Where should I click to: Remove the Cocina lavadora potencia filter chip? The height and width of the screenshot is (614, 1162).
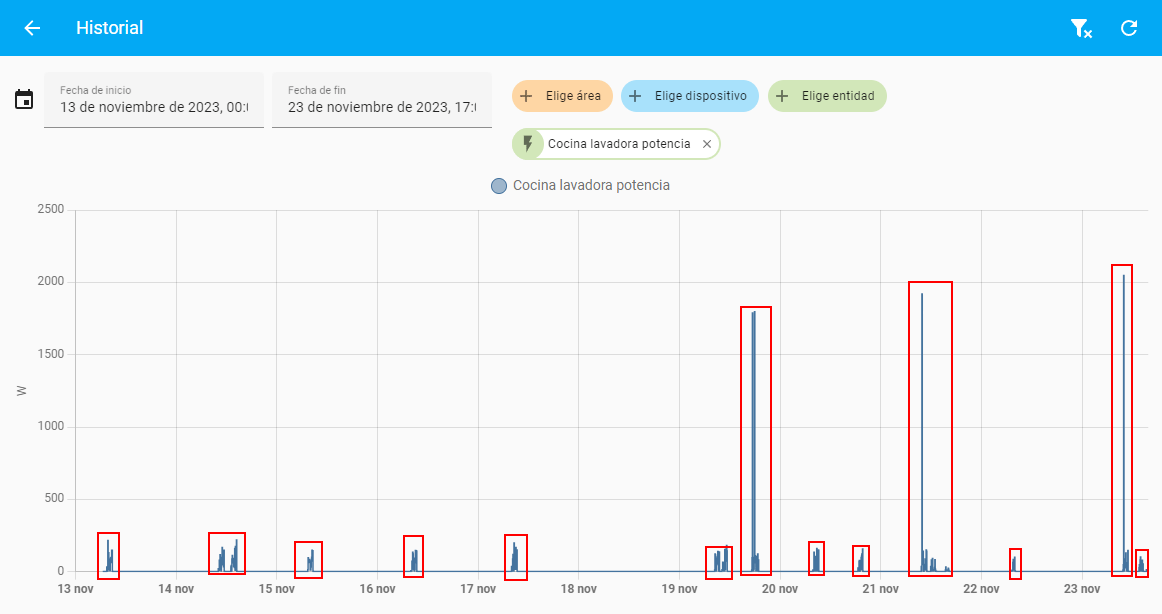pyautogui.click(x=707, y=144)
